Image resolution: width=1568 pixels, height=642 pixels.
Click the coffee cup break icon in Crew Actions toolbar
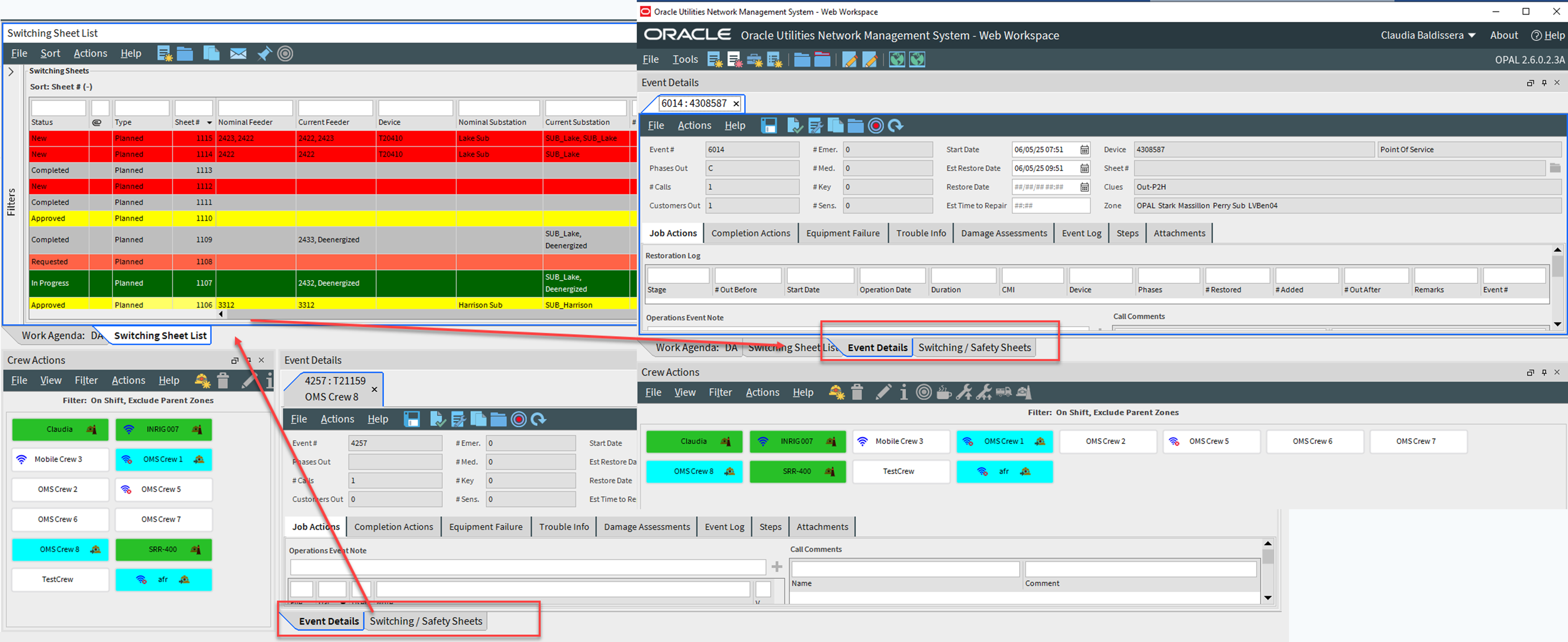tap(944, 393)
